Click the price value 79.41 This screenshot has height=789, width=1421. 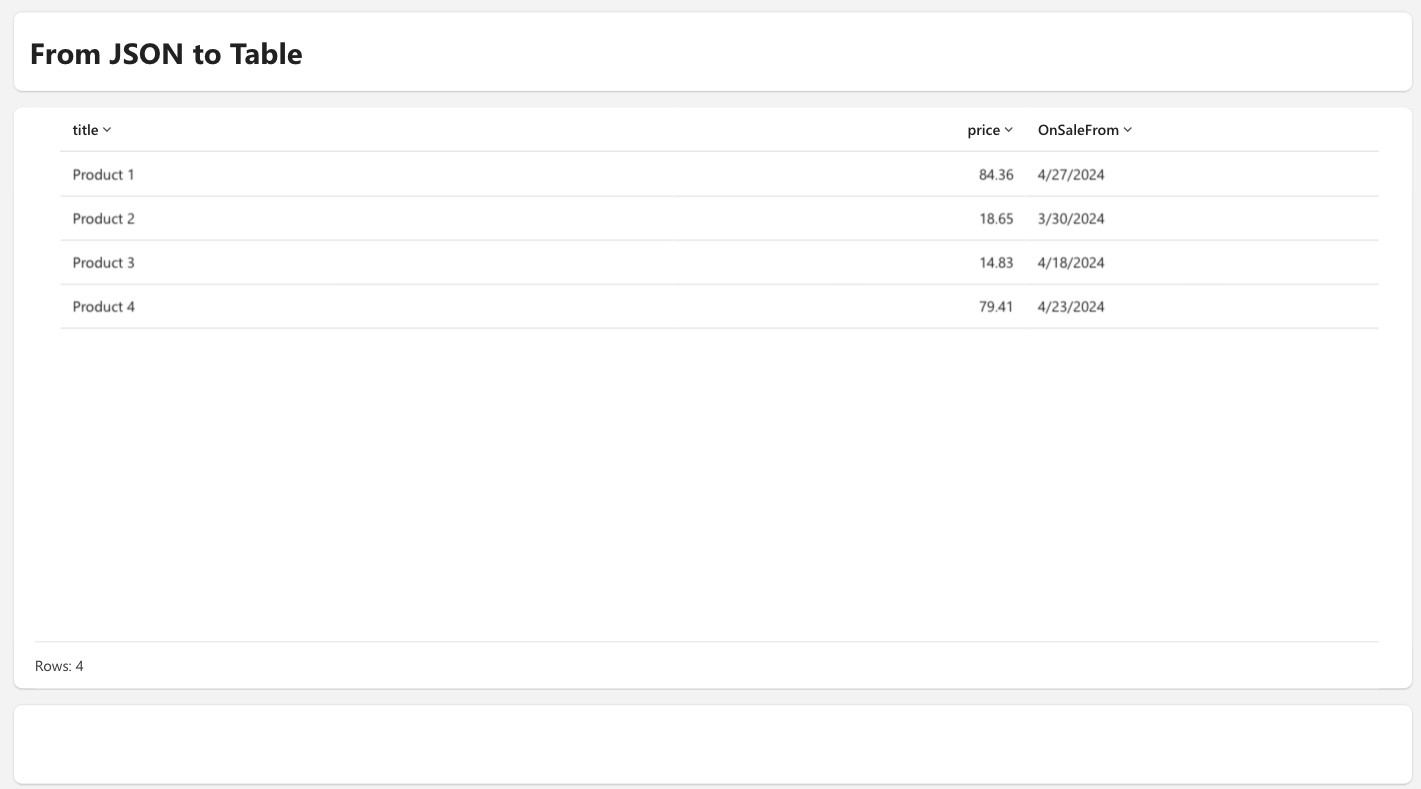tap(996, 307)
